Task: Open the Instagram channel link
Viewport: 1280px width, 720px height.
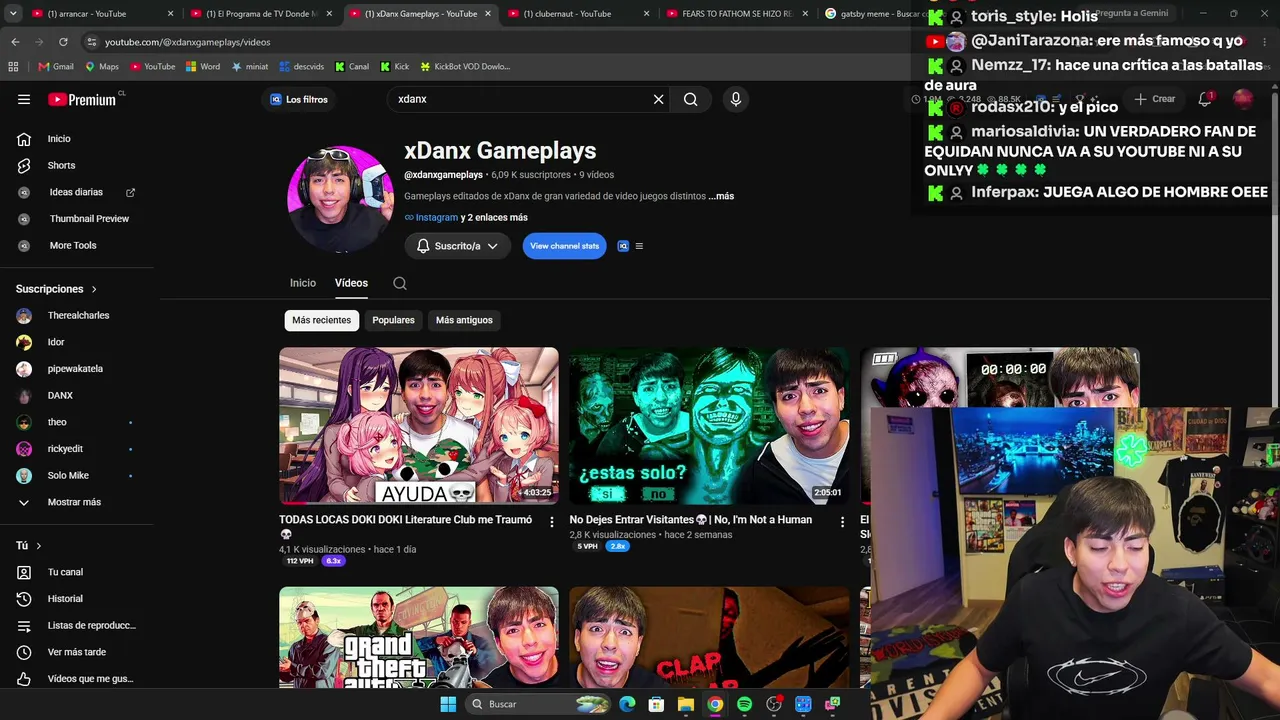Action: (x=431, y=217)
